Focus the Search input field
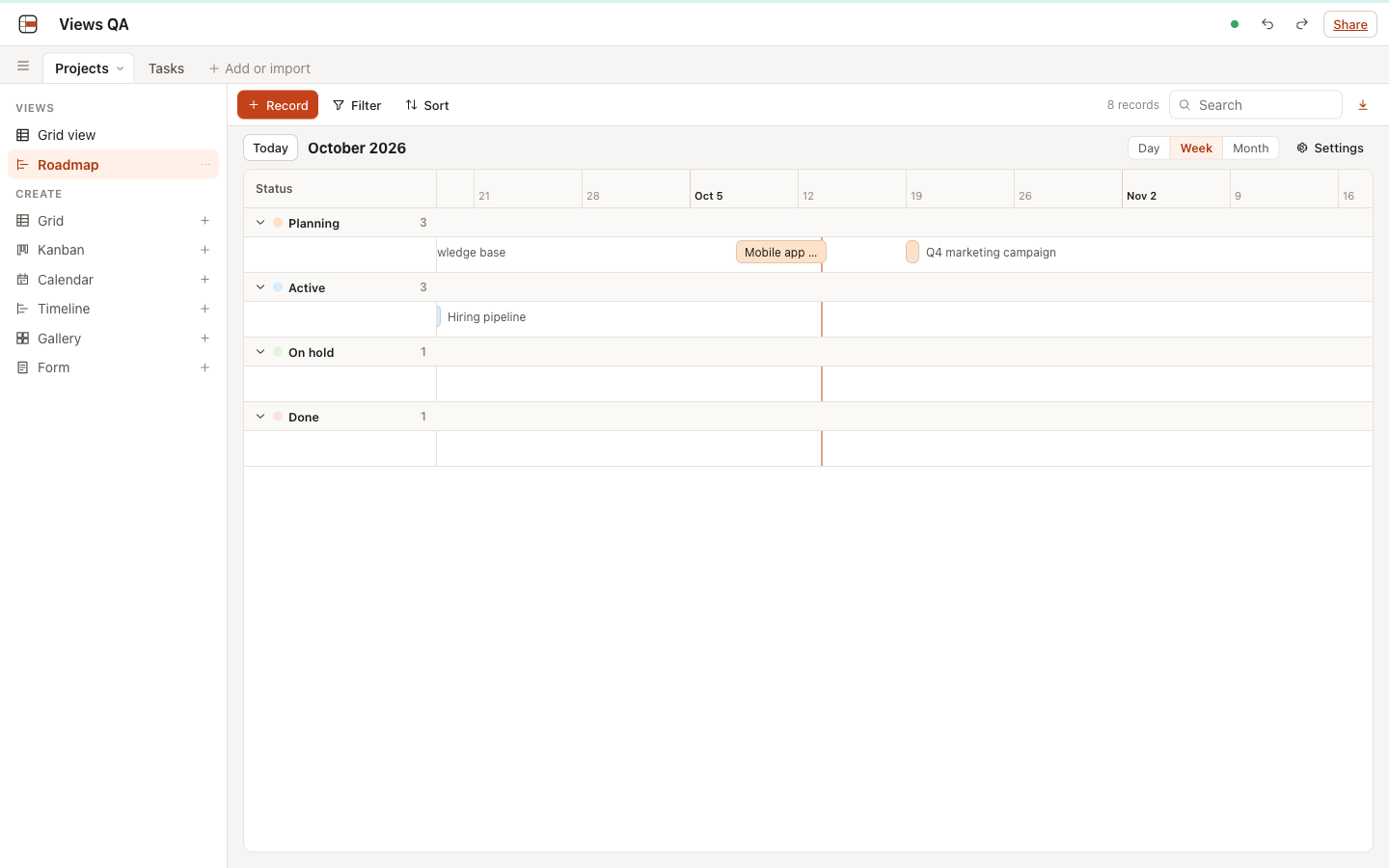The image size is (1389, 868). [x=1256, y=105]
